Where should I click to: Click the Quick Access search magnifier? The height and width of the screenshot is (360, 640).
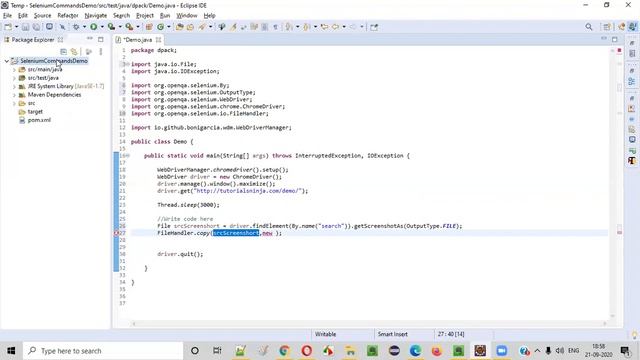(x=589, y=27)
